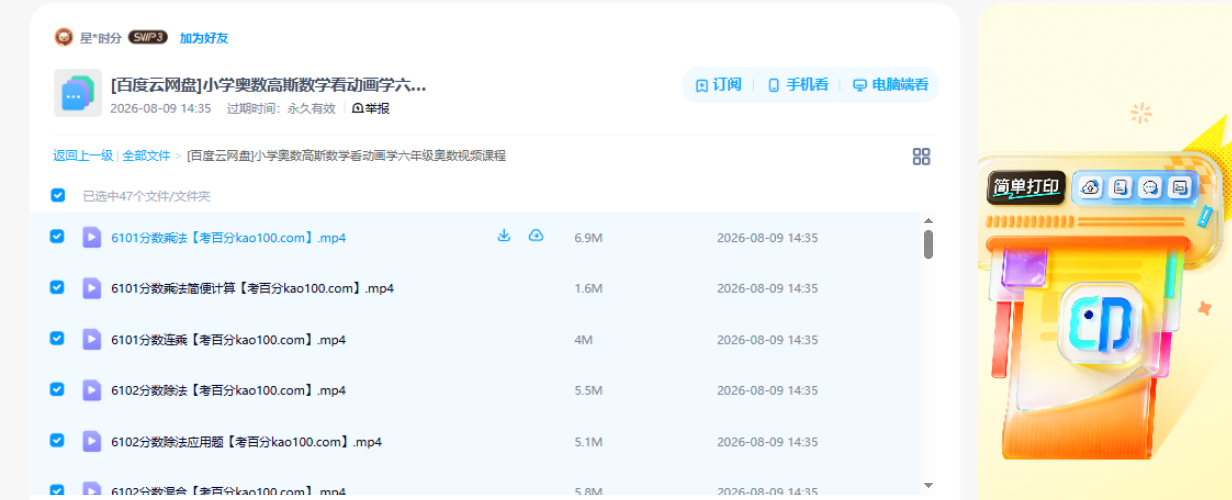Uncheck the 6102分数除法应用题 file checkbox
This screenshot has height=500, width=1232.
pos(57,440)
